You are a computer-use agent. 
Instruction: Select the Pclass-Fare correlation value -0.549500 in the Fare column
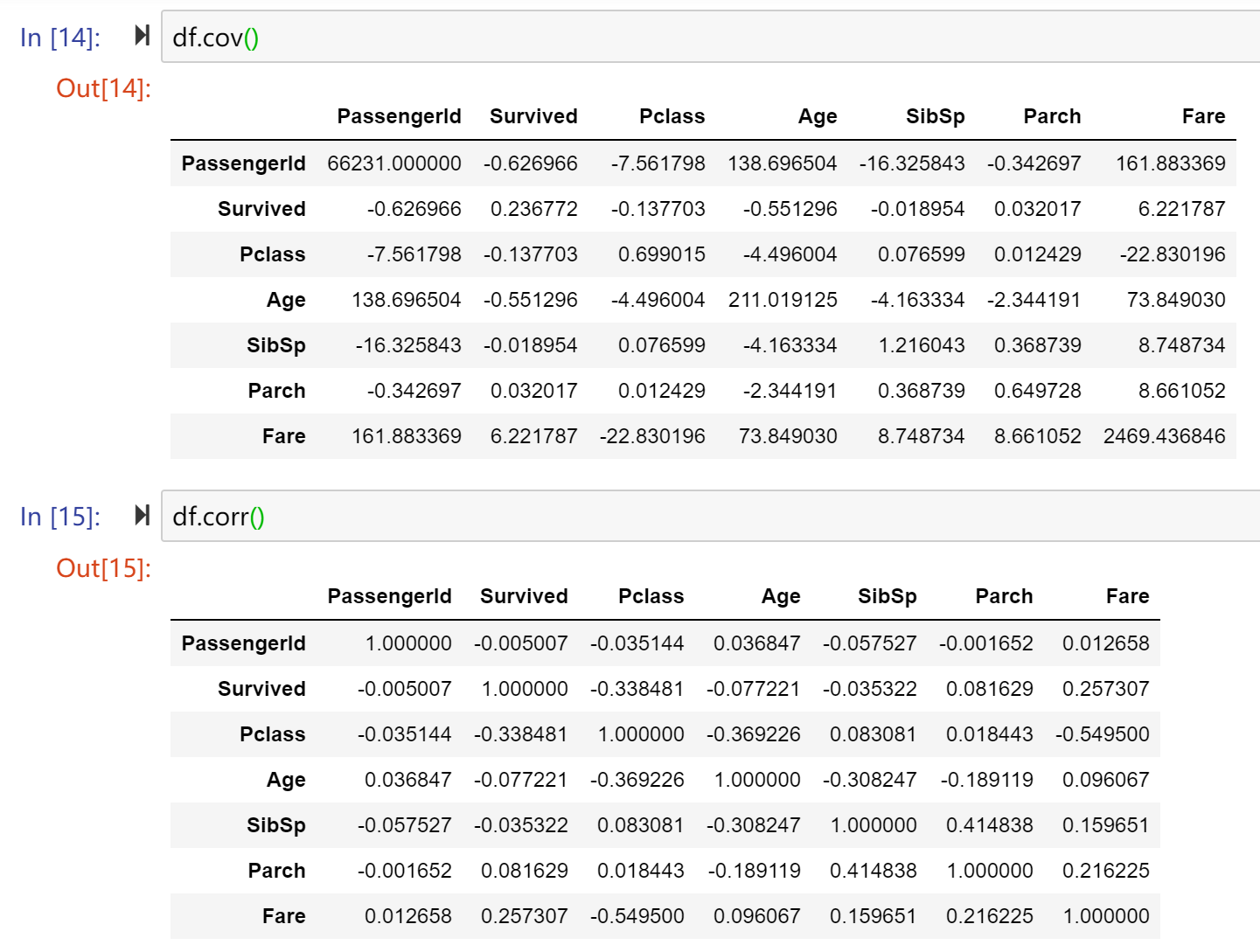point(1102,734)
